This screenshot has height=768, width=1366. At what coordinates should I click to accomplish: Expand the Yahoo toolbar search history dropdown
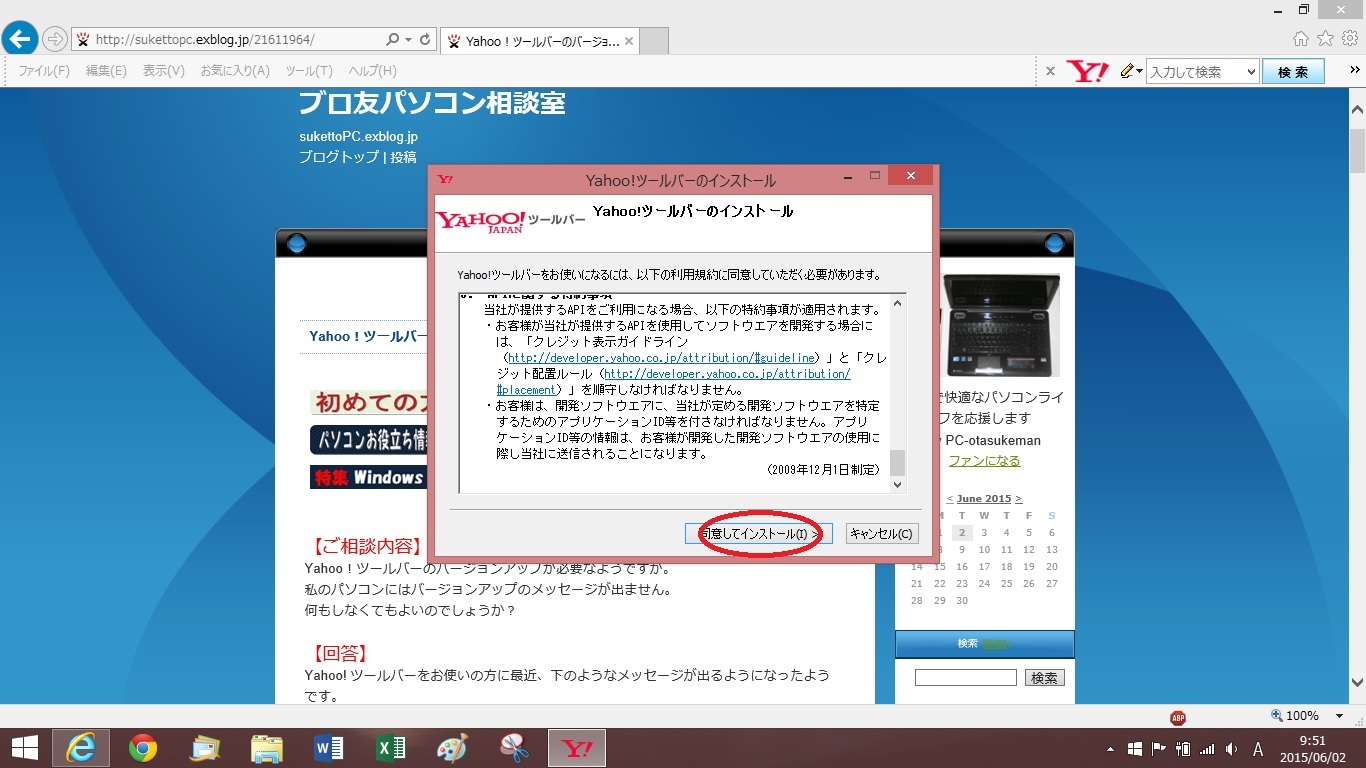coord(1251,72)
